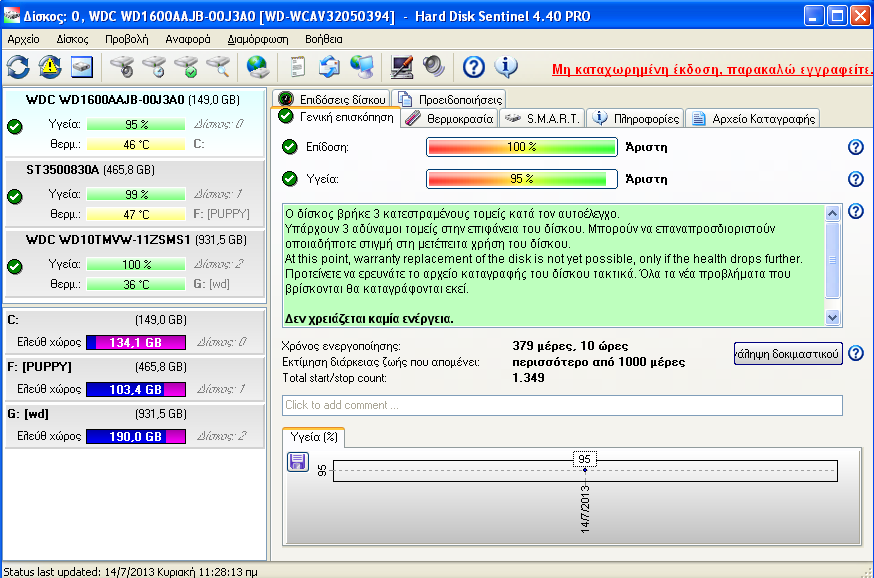
Task: Click the 46 °C temperature bar
Action: point(136,145)
